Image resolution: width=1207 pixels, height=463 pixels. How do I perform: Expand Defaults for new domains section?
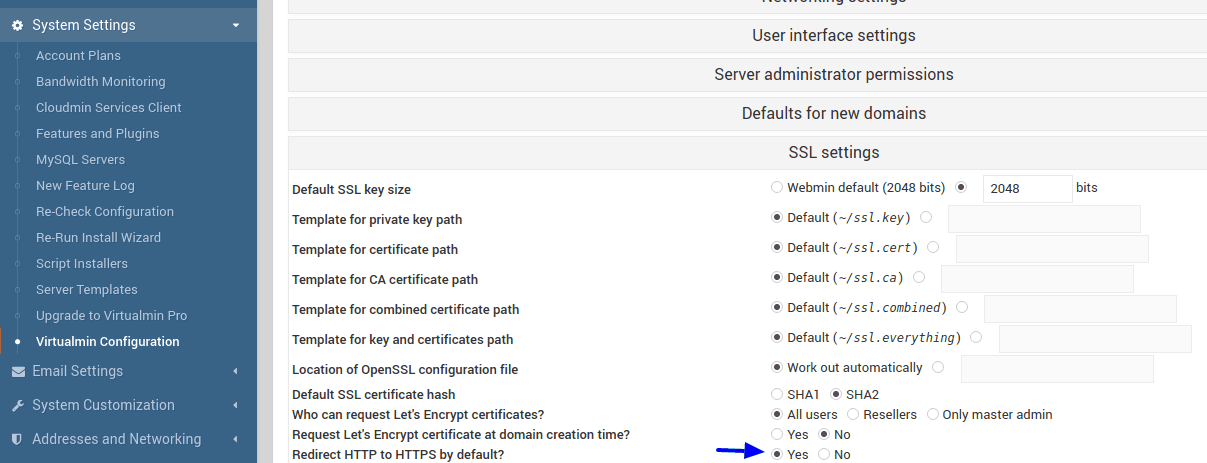[x=747, y=114]
